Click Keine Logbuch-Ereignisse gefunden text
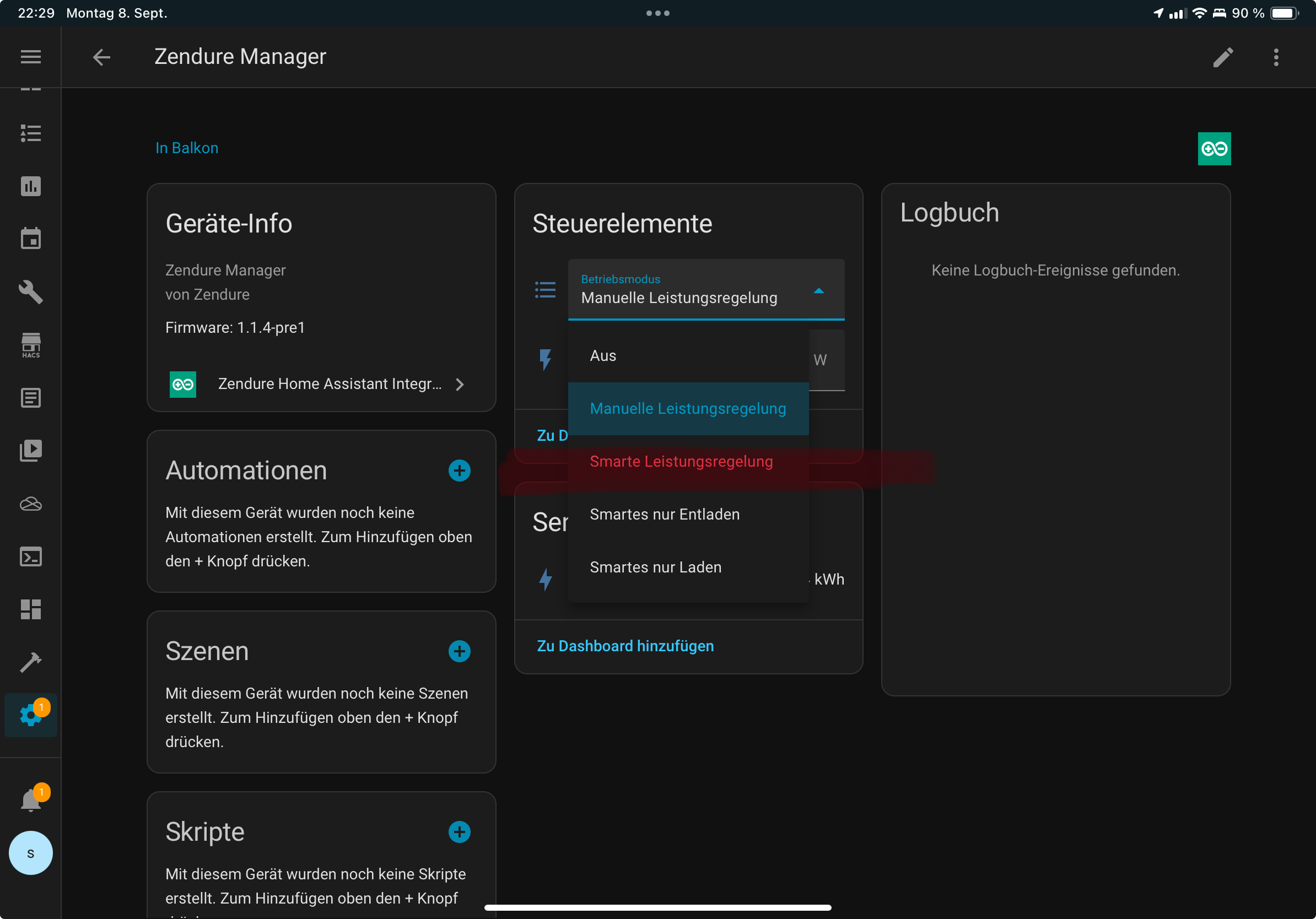 1055,271
